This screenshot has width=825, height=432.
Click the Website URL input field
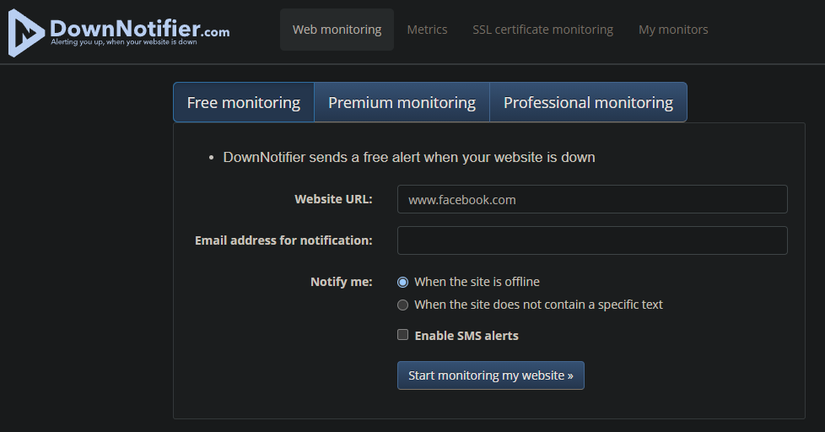pos(592,199)
